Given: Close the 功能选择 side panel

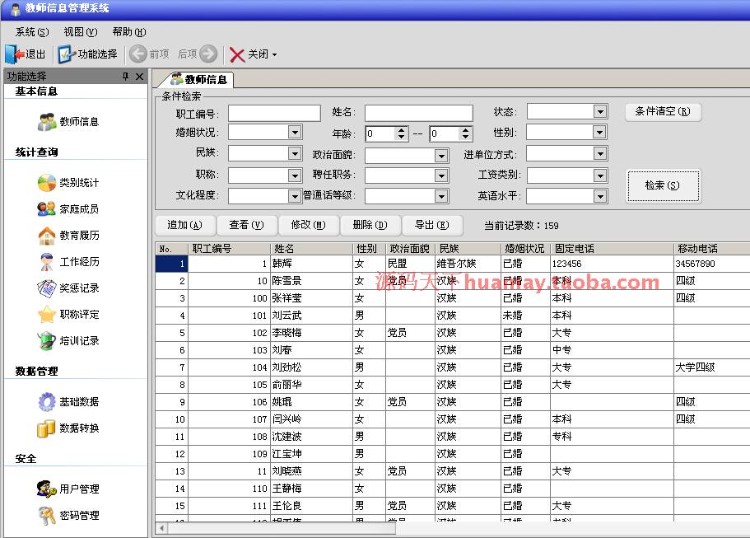Looking at the screenshot, I should (139, 76).
